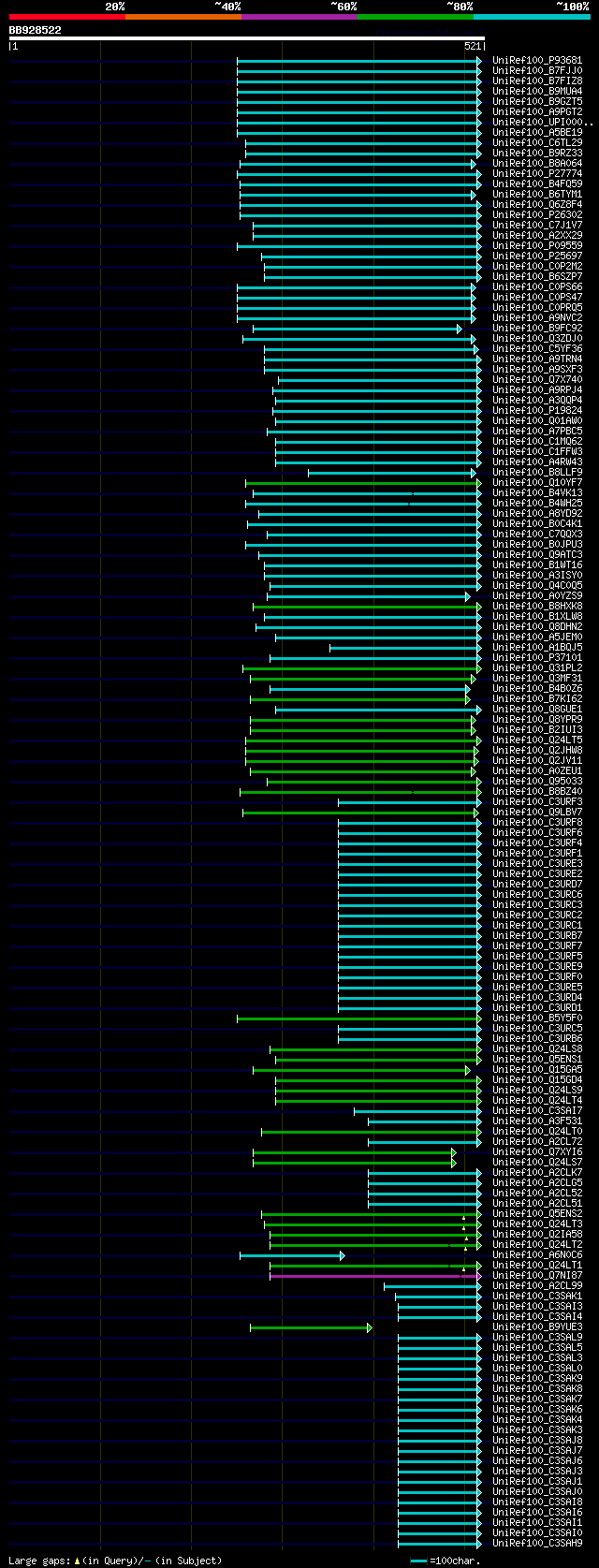Image resolution: width=599 pixels, height=1568 pixels.
Task: Open hit UniRef100_B7FJJ0
Action: pyautogui.click(x=537, y=71)
